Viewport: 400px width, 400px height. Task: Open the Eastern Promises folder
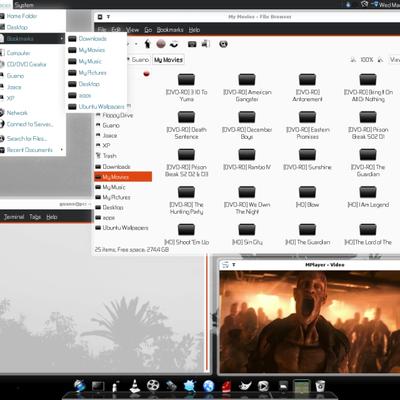pyautogui.click(x=307, y=125)
